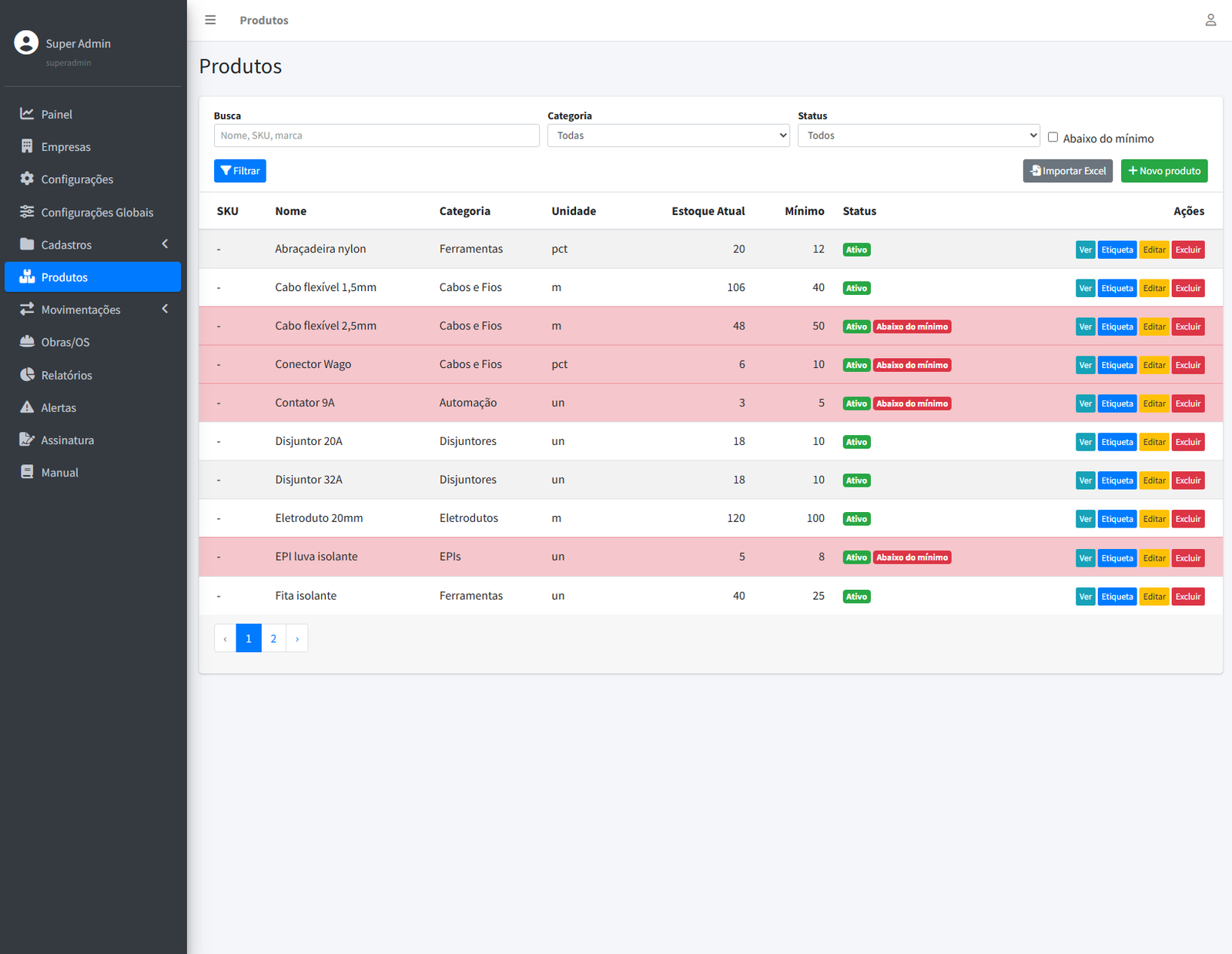This screenshot has width=1232, height=954.
Task: Click Editar for Conector Wago
Action: click(1153, 365)
